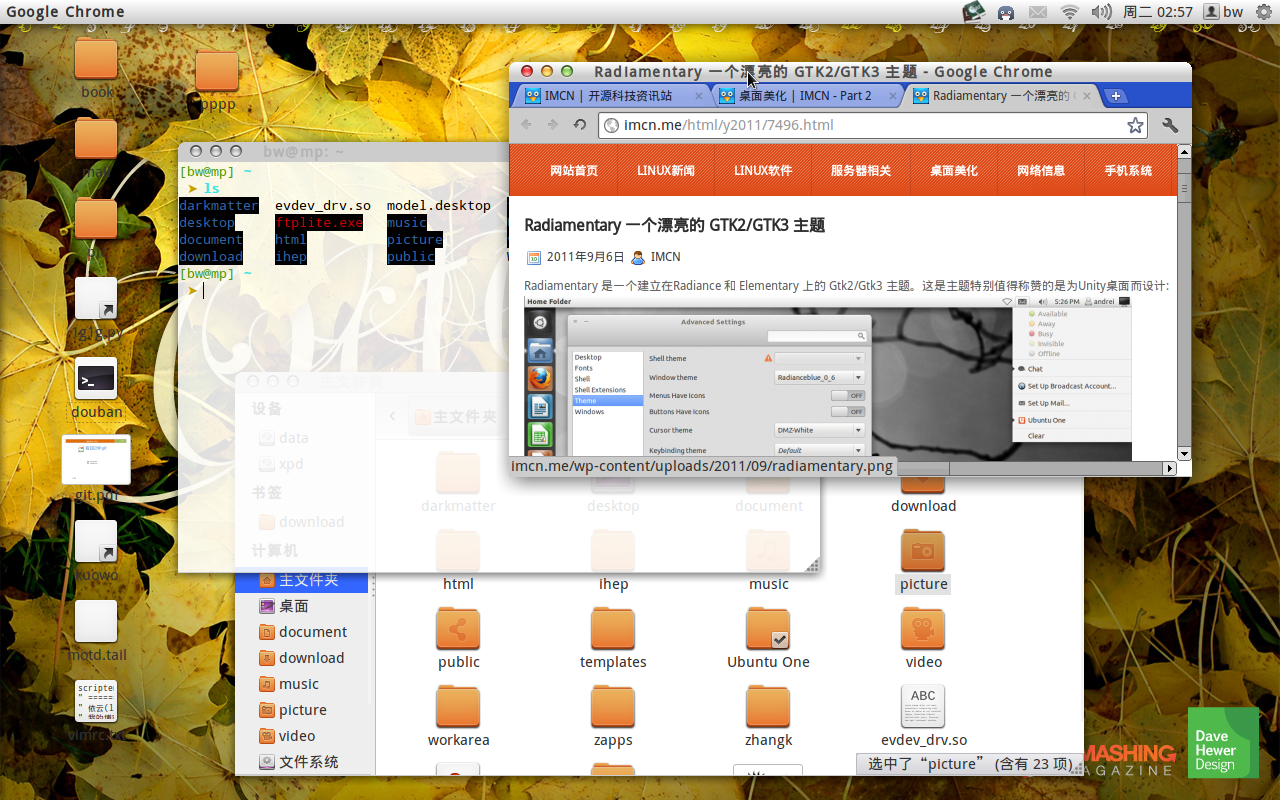Launch the douban terminal icon on desktop
Screen dimensions: 1280x800
[96, 389]
